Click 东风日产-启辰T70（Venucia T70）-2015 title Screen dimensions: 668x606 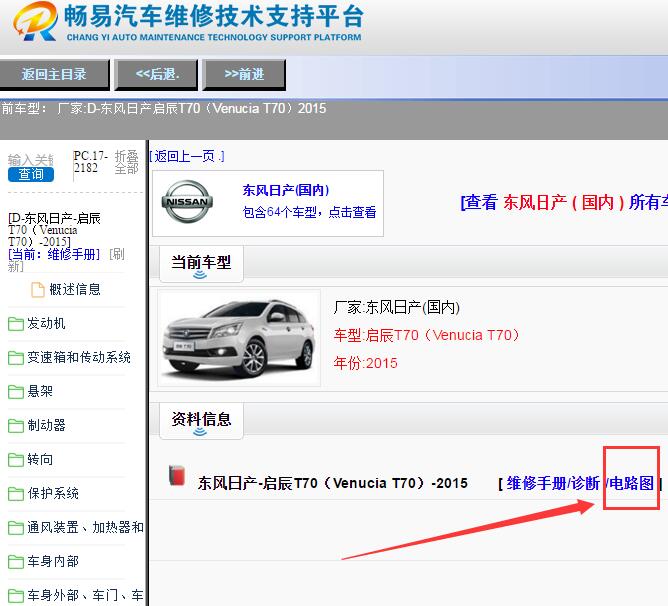point(333,483)
